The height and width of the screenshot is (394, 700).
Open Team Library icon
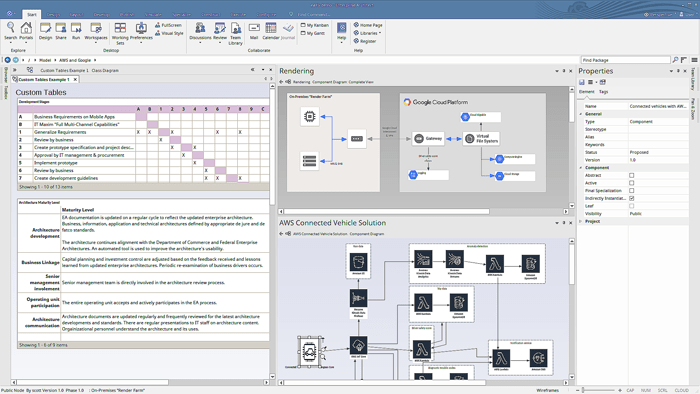coord(236,28)
